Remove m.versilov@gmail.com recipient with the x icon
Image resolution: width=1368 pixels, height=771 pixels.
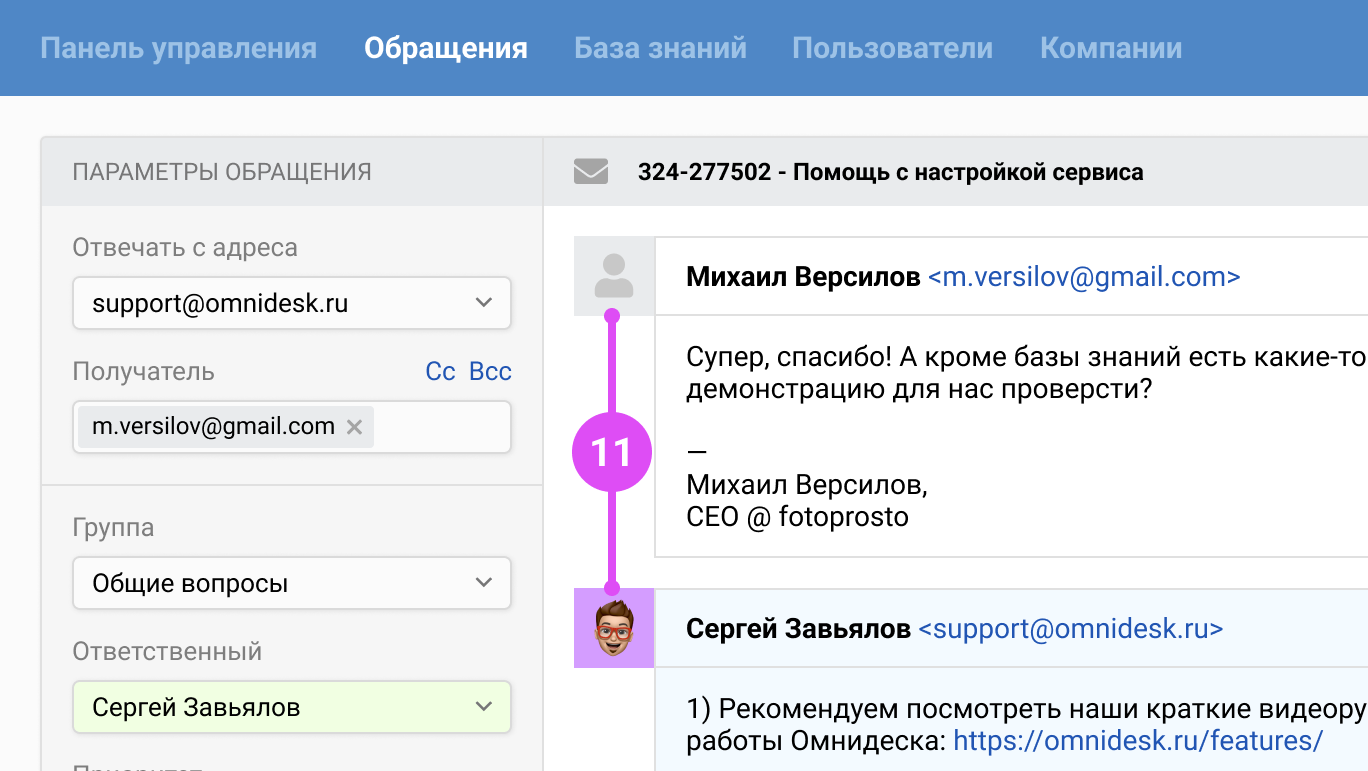354,427
